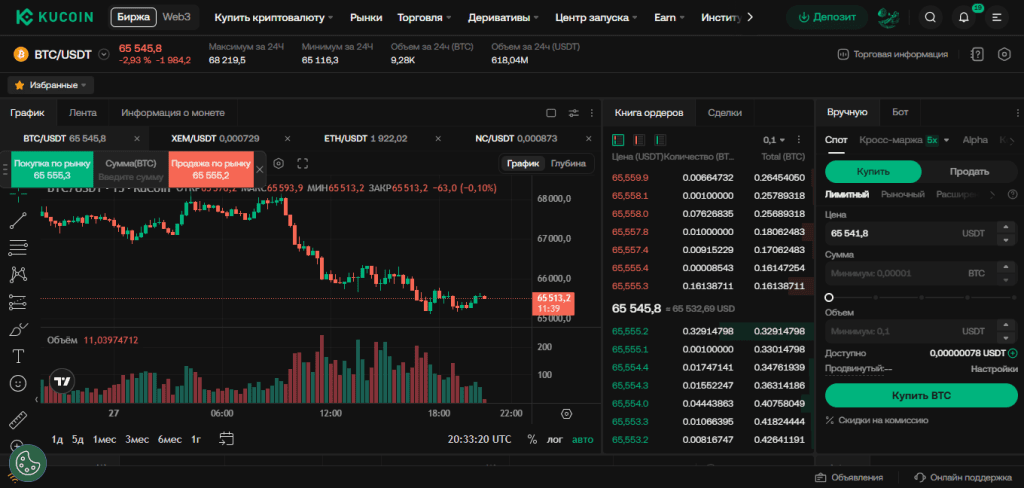Click the KuCoin logo

coord(54,17)
